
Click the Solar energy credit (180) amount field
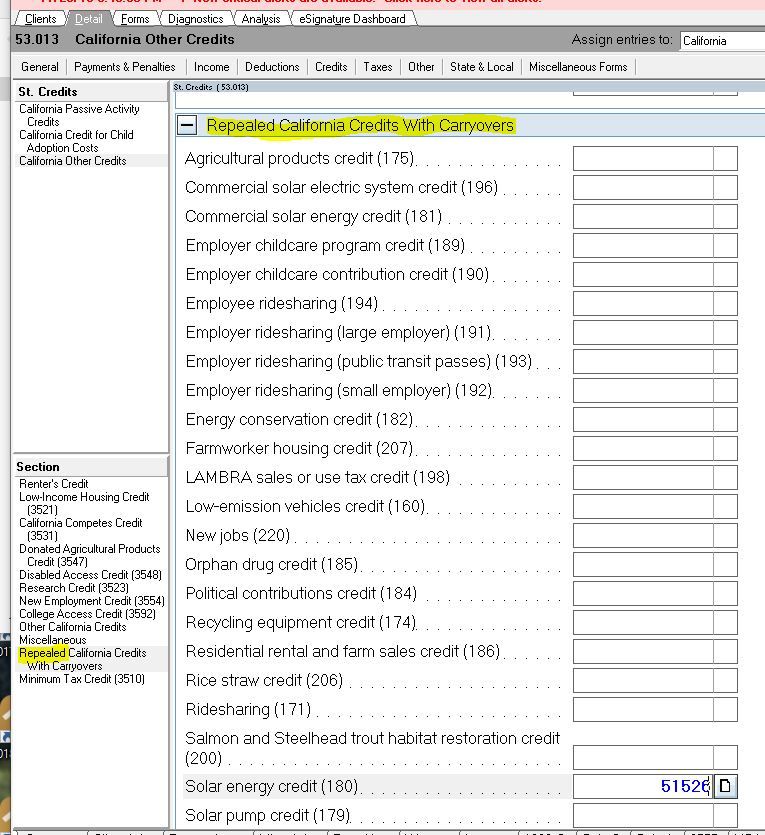click(x=642, y=787)
